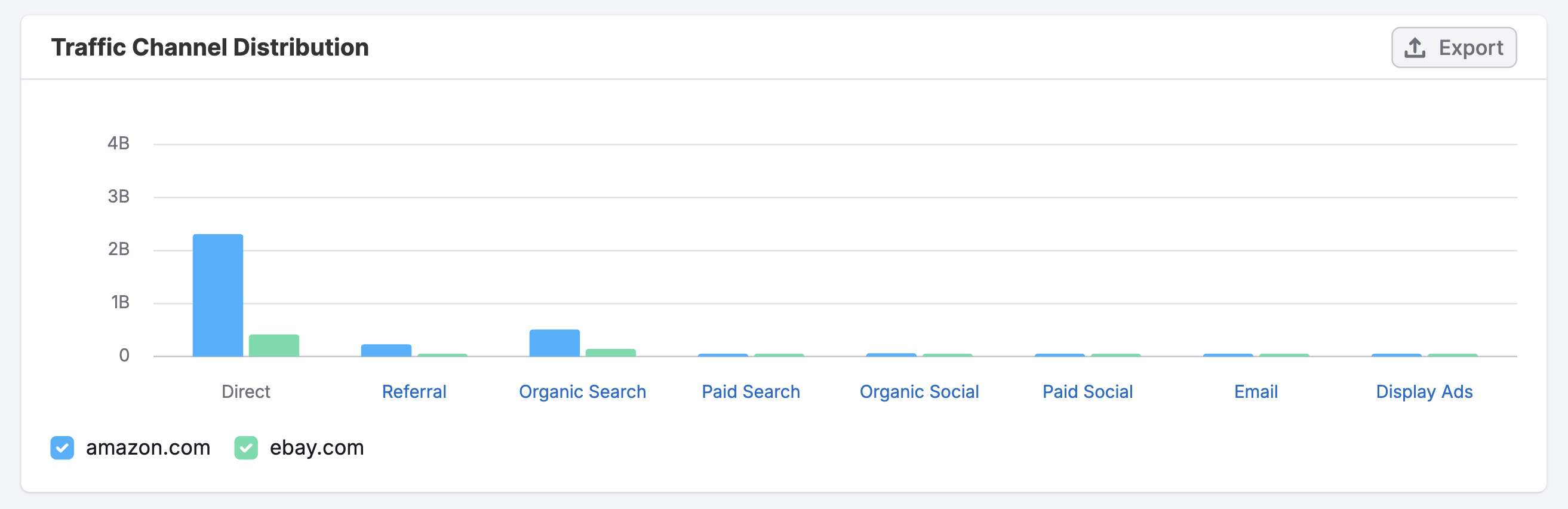Open the Organic Search channel link

tap(582, 391)
